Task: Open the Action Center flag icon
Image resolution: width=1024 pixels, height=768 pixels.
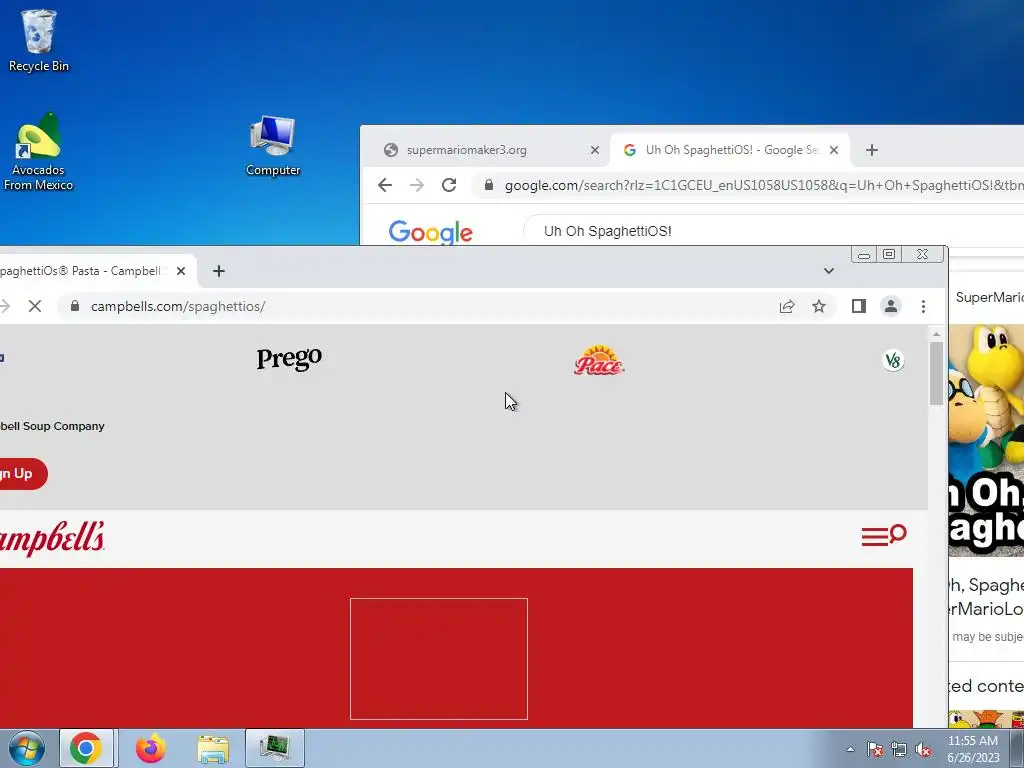Action: [x=875, y=749]
